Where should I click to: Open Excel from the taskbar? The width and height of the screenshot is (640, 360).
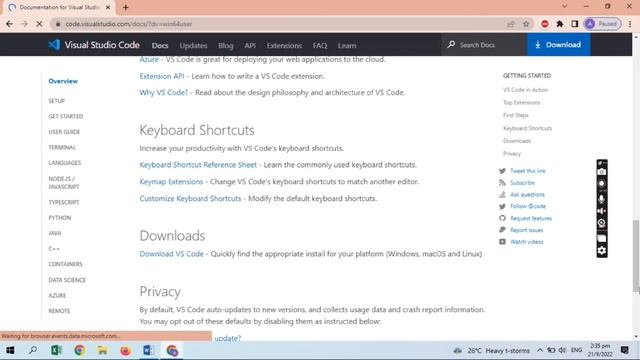point(56,350)
